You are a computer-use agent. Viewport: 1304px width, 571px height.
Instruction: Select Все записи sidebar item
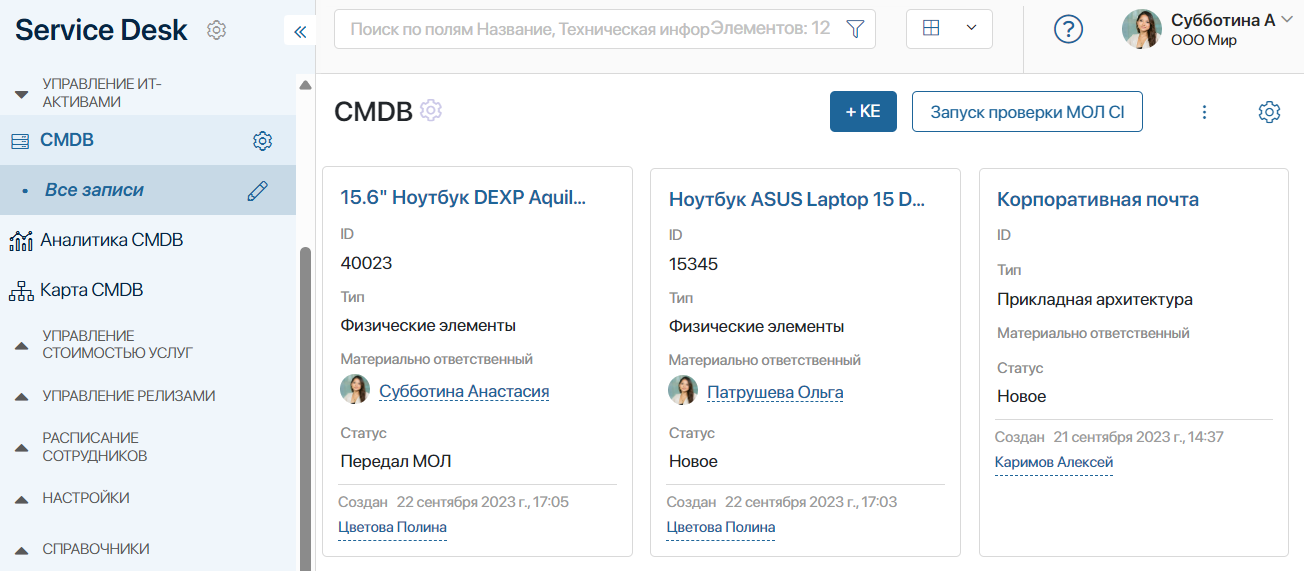click(x=94, y=190)
